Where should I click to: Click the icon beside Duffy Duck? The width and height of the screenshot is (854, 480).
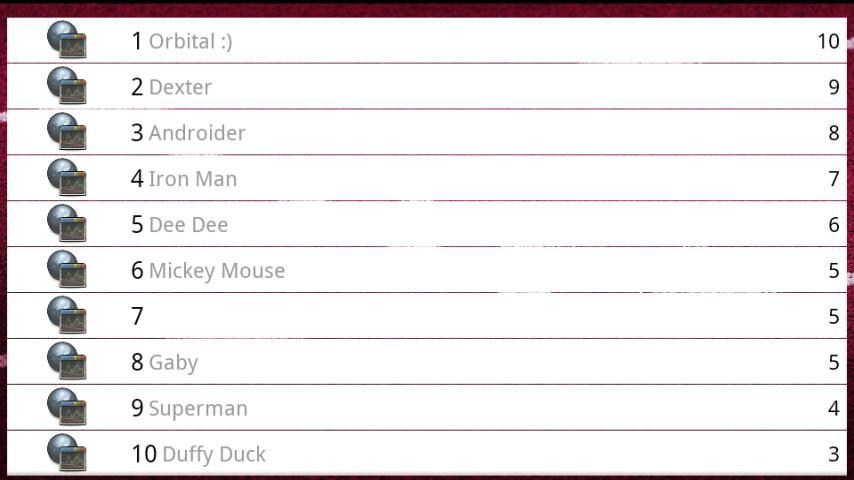coord(67,454)
